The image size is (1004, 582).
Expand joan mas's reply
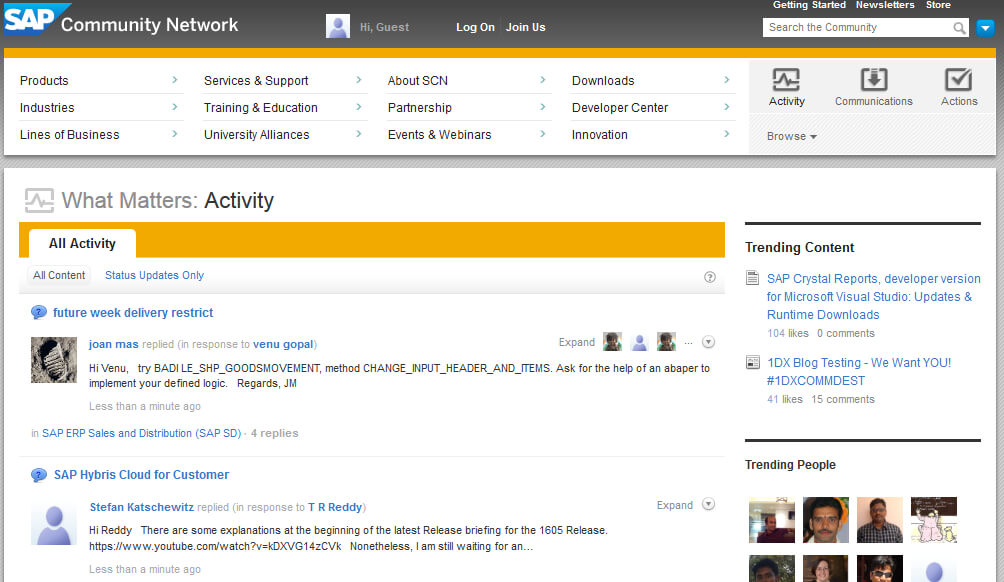pos(576,342)
